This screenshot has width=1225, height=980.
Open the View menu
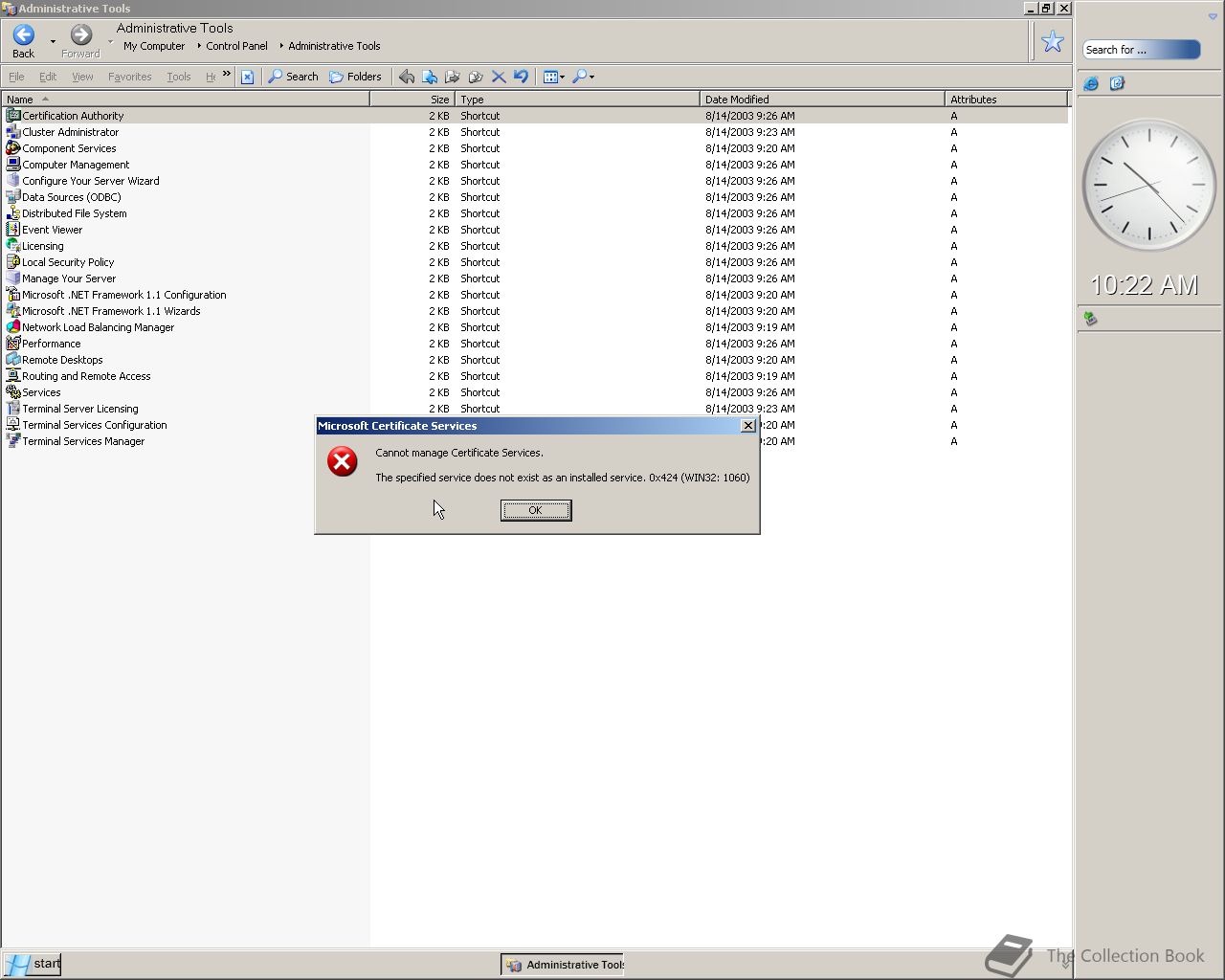point(82,77)
